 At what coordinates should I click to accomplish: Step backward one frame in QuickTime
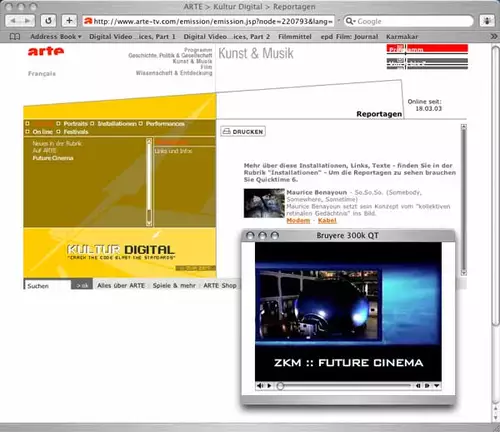click(x=418, y=386)
